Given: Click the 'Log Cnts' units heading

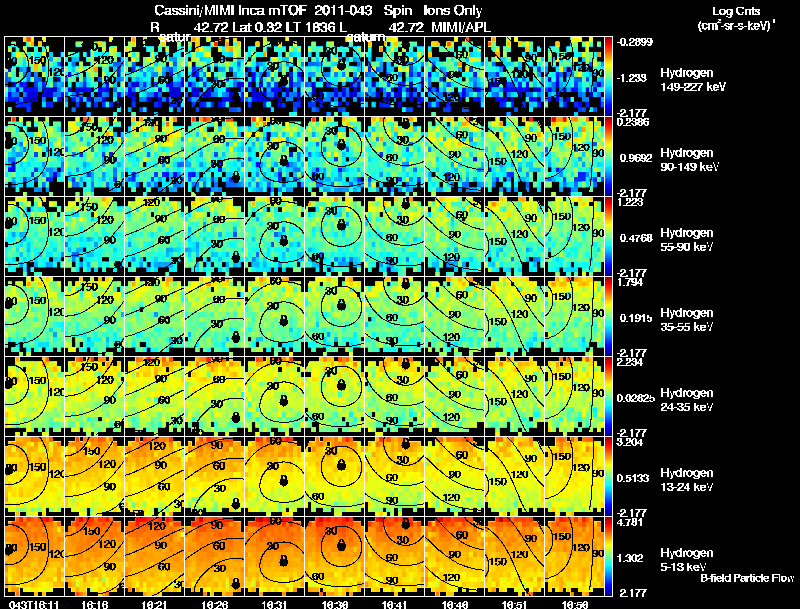Looking at the screenshot, I should (x=736, y=11).
